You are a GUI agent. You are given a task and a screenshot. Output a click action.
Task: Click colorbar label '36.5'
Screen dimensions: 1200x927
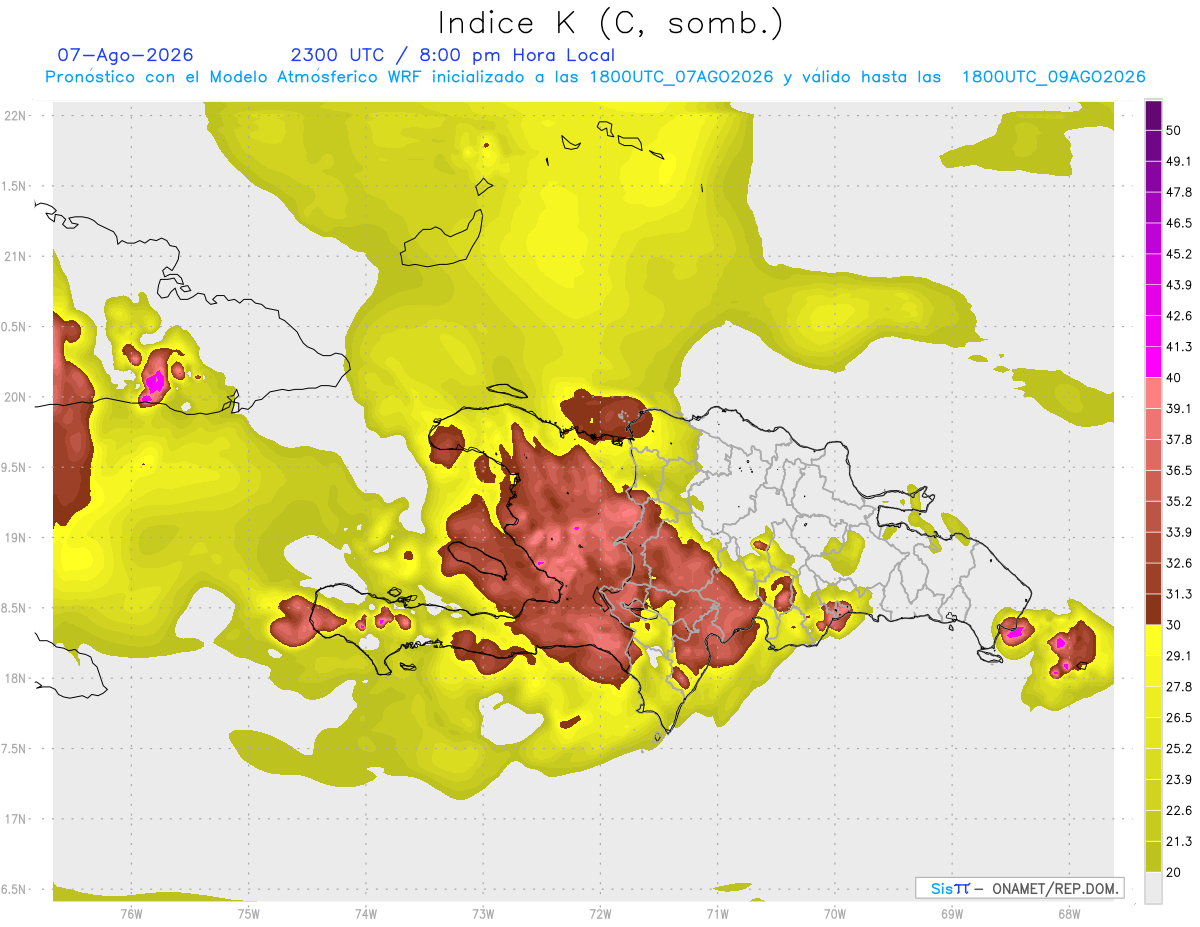(1179, 470)
